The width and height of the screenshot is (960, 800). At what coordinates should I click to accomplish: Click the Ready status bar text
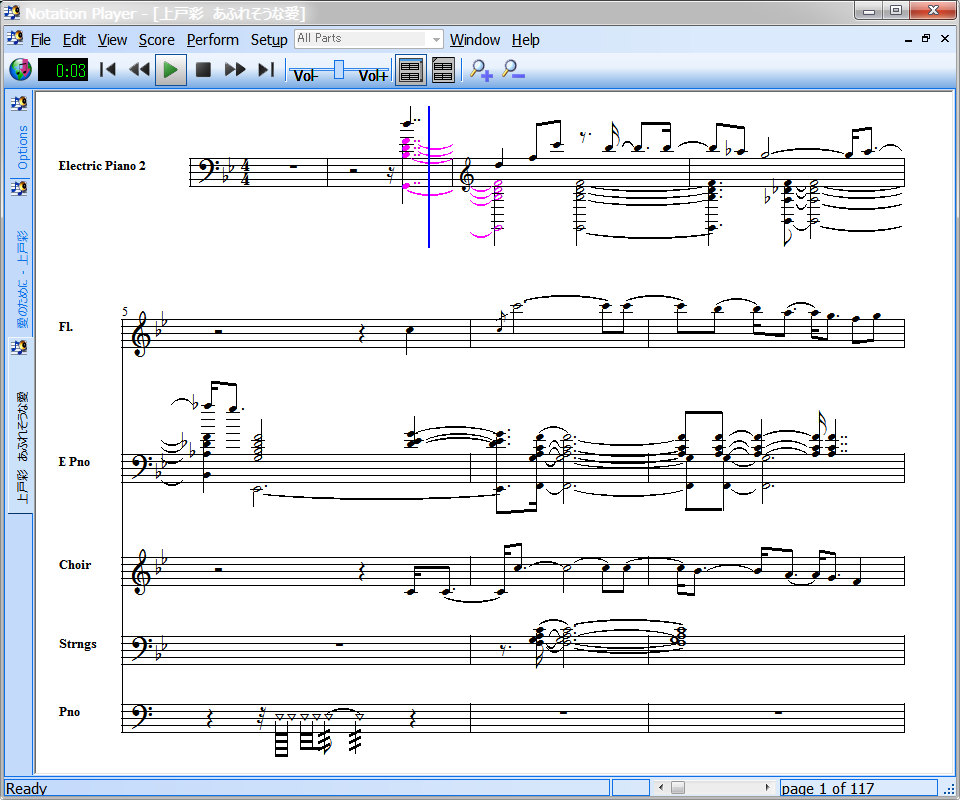click(26, 788)
